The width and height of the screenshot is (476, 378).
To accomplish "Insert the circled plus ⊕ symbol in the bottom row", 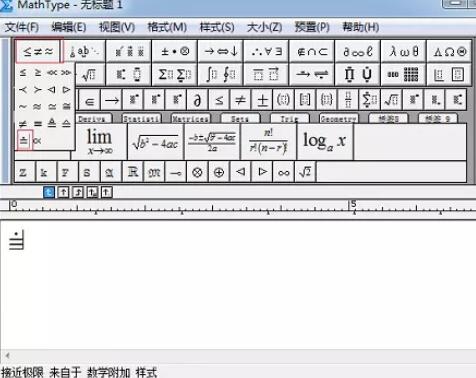I will tap(219, 172).
